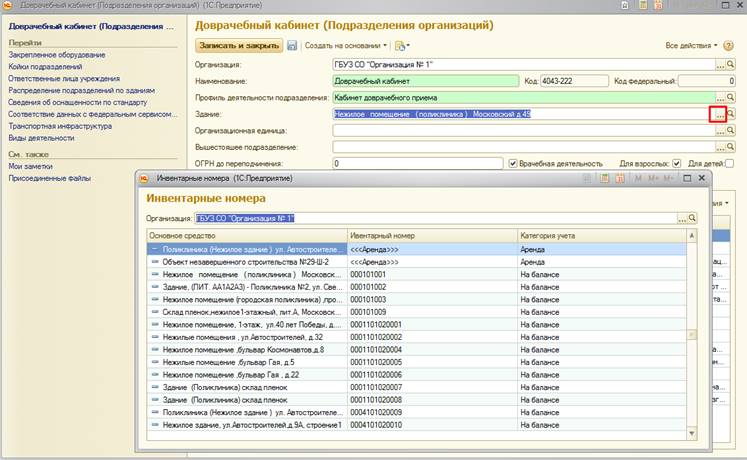The height and width of the screenshot is (460, 747).
Task: Open the report icon dropdown in toolbar
Action: (x=402, y=46)
